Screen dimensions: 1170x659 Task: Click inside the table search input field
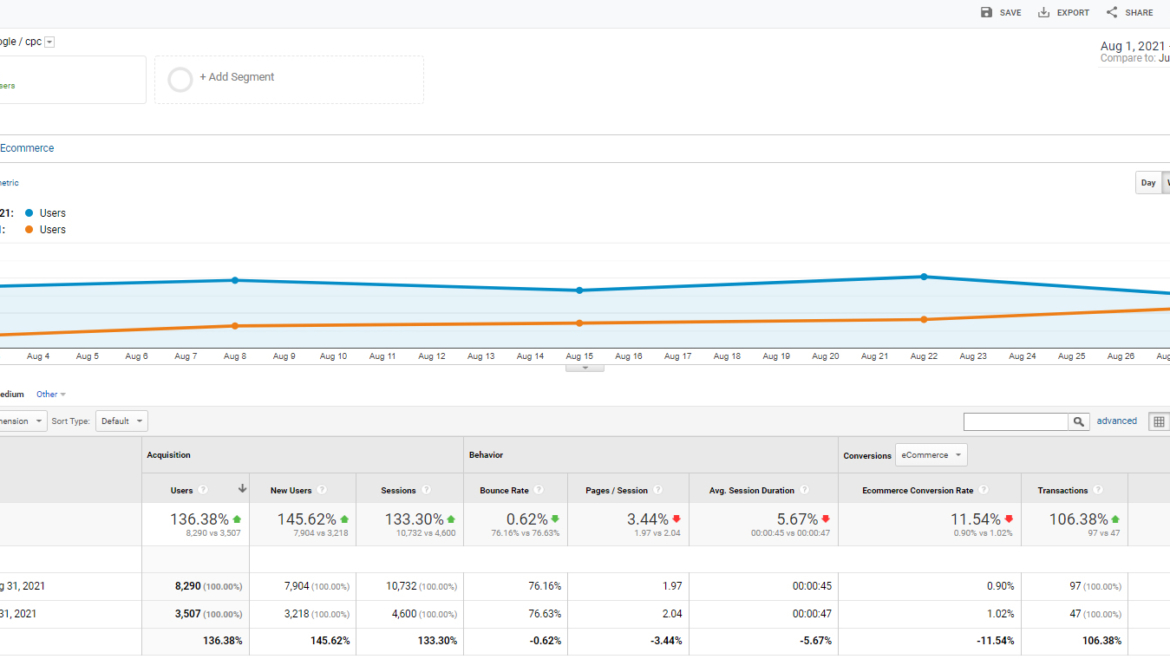point(1015,421)
